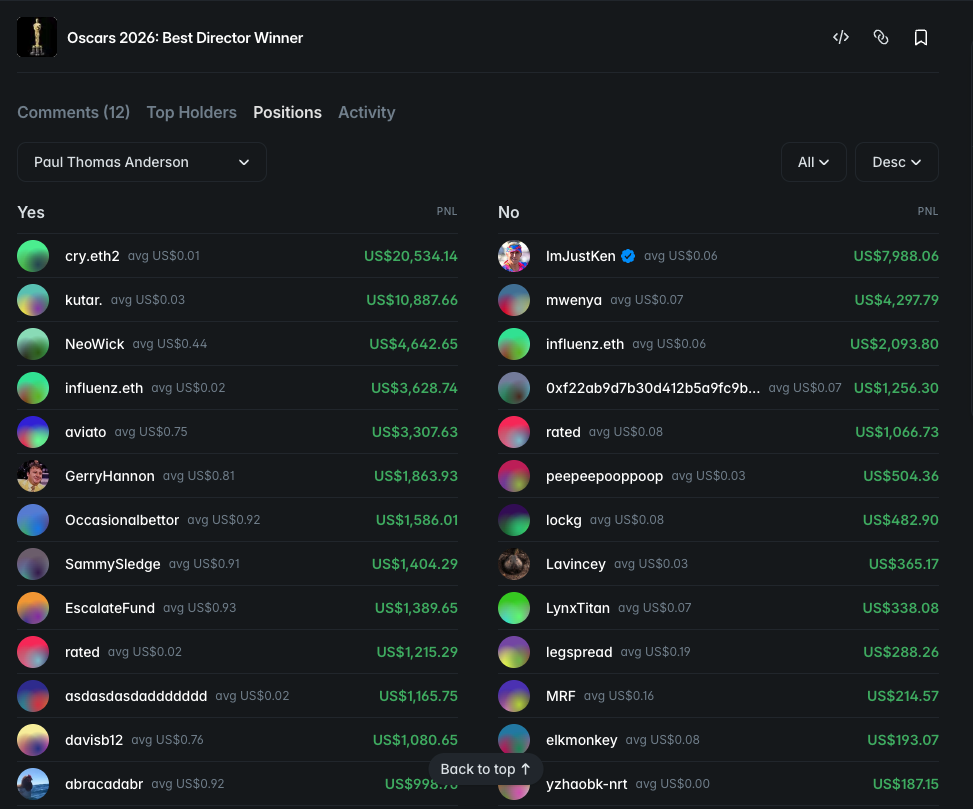
Task: Click Lavincey PNL US$365.17
Action: [904, 565]
